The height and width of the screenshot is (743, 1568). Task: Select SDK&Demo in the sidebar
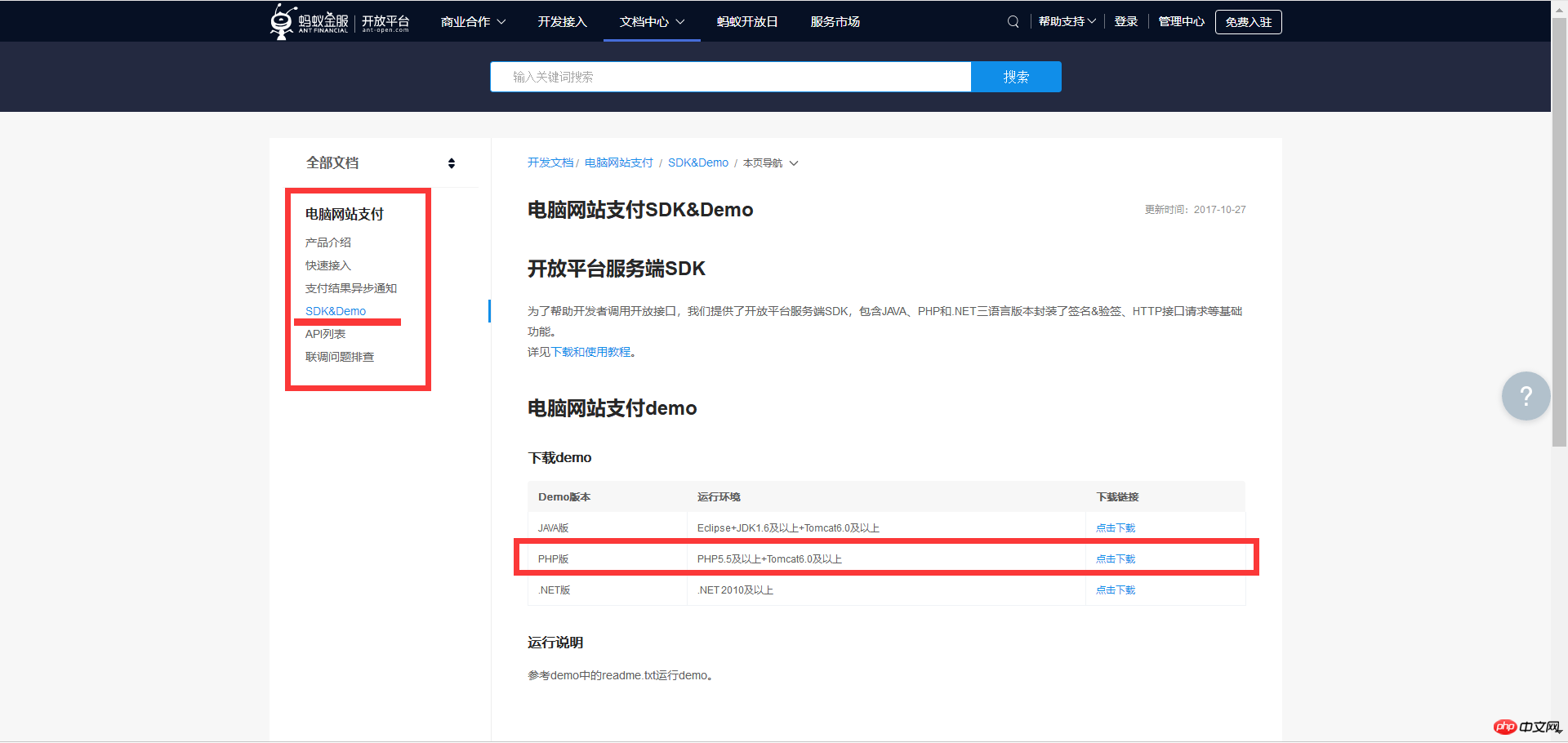336,311
